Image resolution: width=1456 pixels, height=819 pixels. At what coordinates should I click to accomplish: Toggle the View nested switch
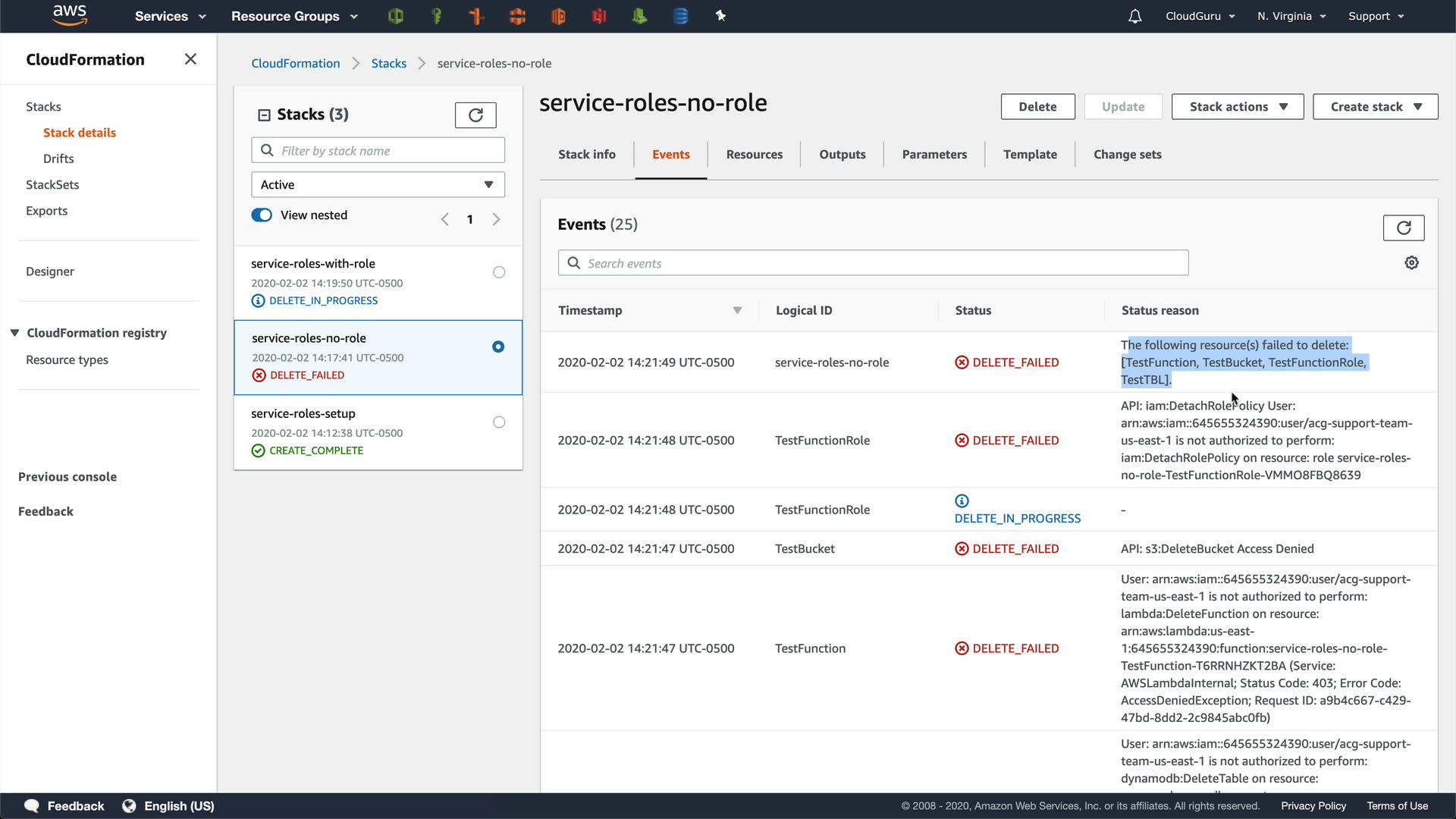(x=262, y=215)
